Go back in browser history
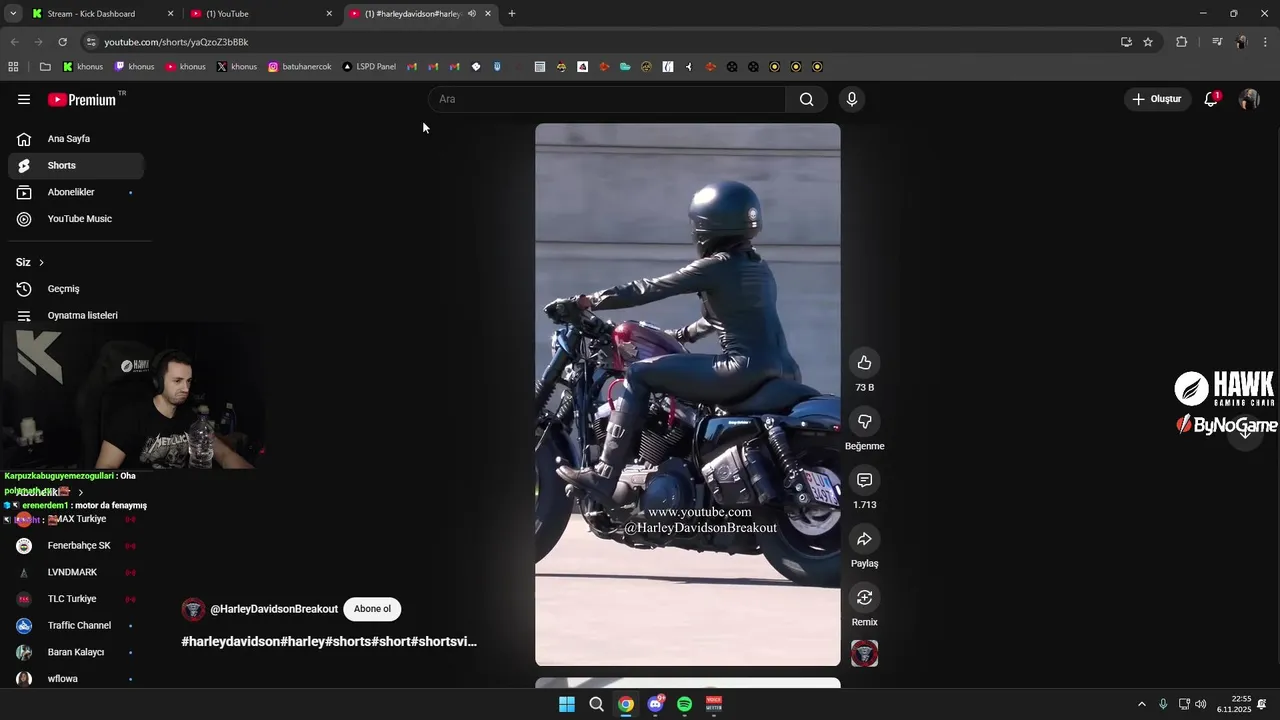 [14, 42]
